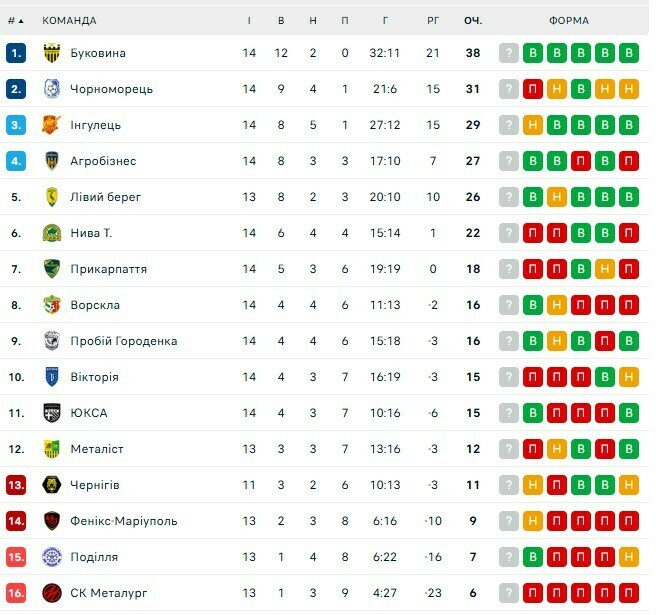Click Буковина's question mark upcoming match badge
656x615 pixels.
coord(509,53)
